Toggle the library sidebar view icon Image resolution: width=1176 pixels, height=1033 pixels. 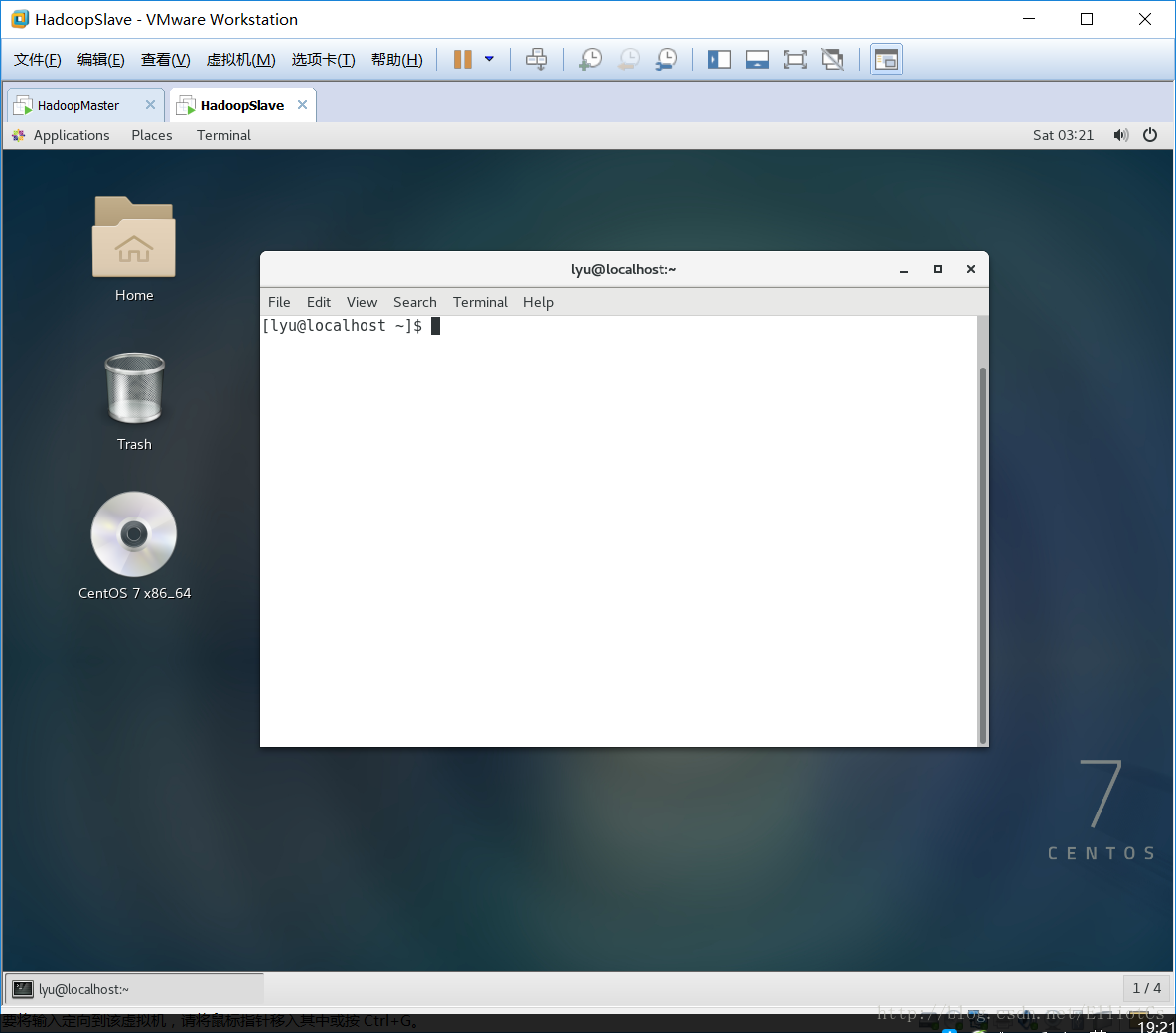719,60
